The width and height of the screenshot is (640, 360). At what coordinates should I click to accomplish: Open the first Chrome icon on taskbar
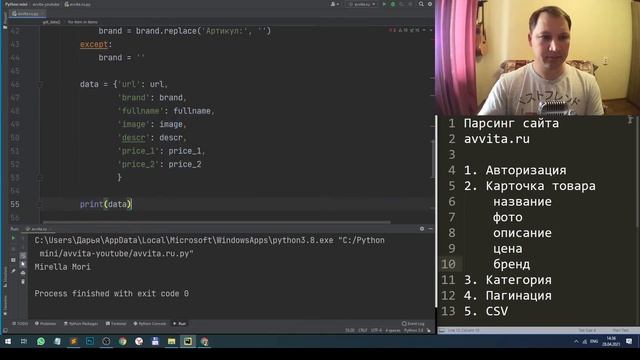(x=122, y=341)
